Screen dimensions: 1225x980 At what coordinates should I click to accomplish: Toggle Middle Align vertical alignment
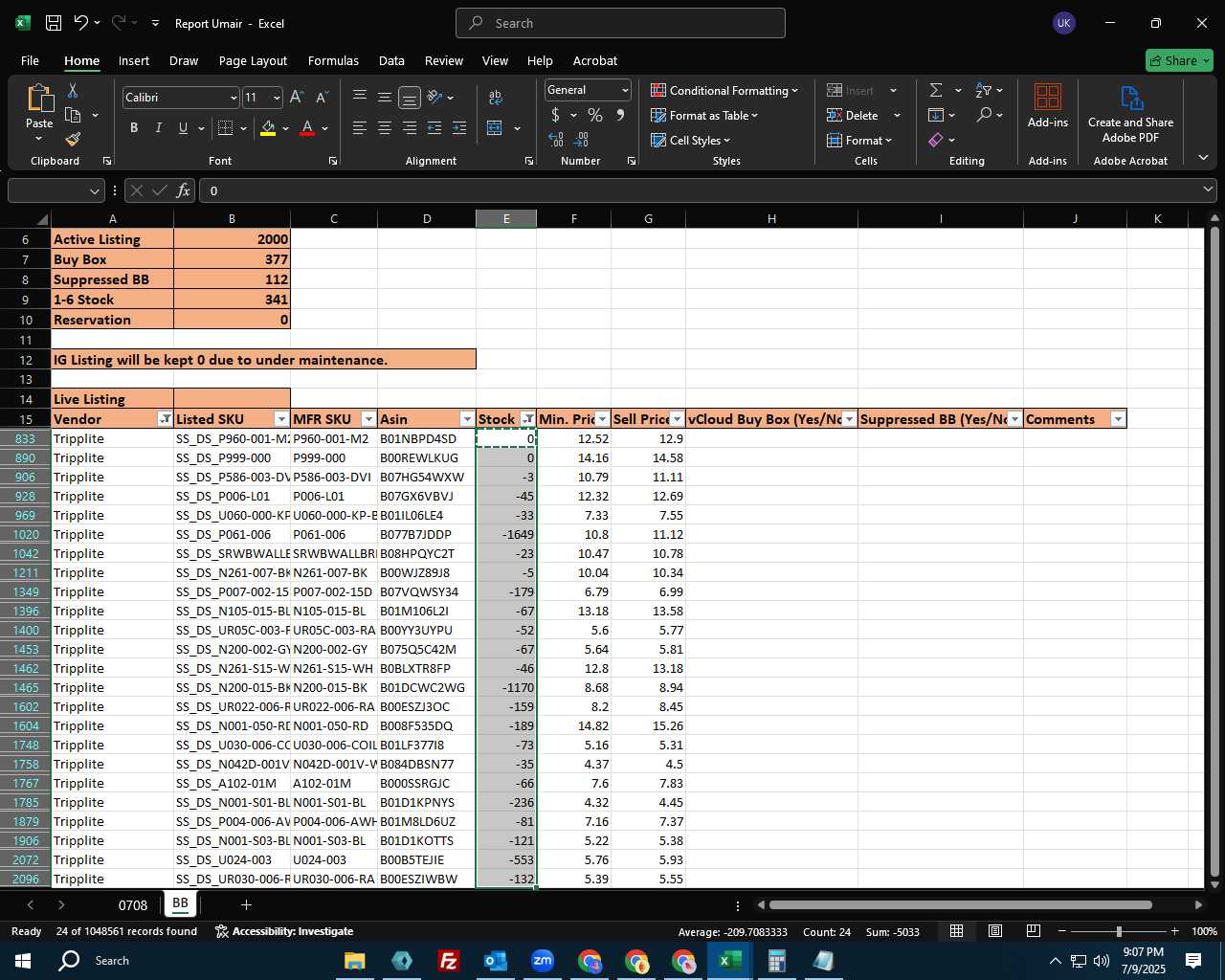(x=385, y=97)
